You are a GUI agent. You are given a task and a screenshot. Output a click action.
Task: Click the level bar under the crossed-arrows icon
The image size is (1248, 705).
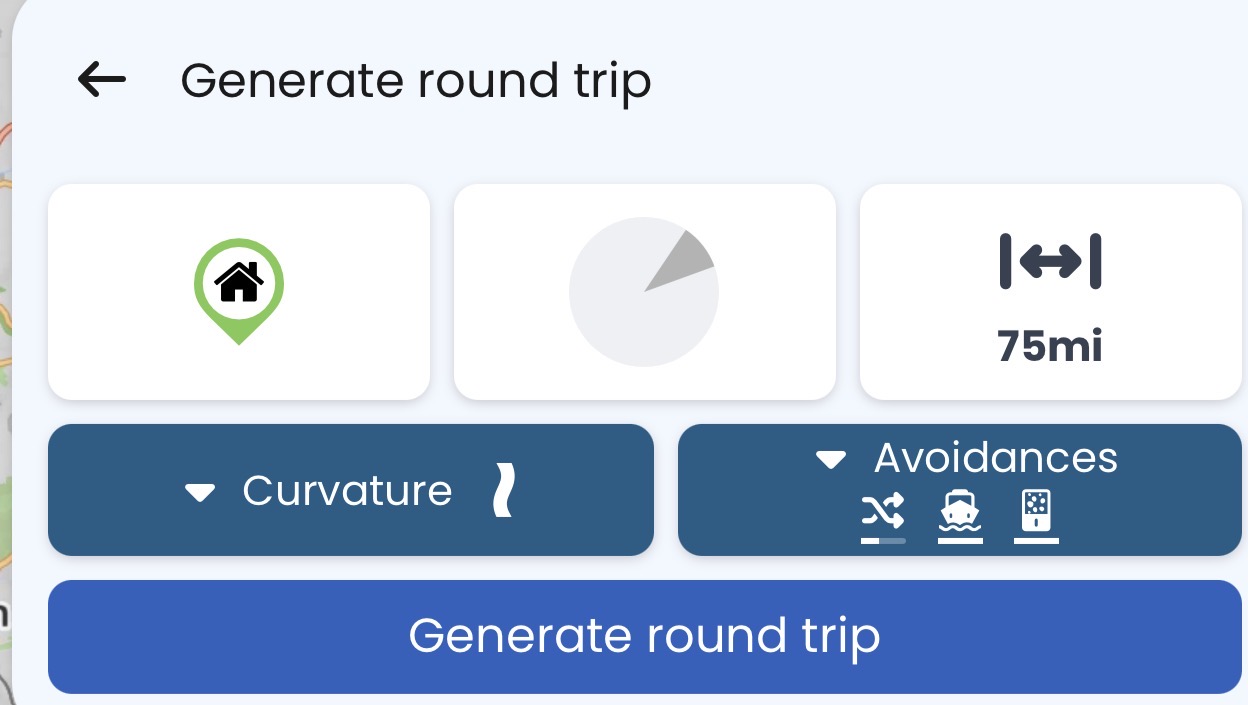(x=883, y=541)
